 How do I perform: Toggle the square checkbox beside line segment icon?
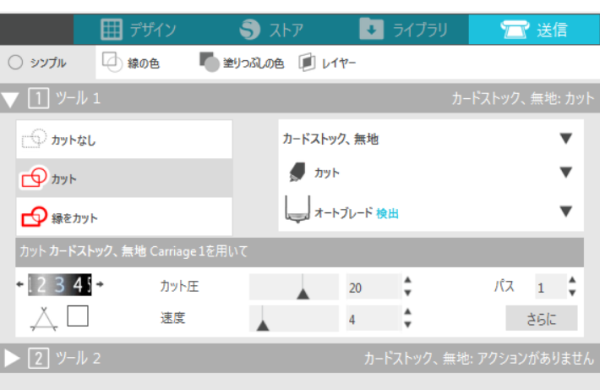point(78,316)
